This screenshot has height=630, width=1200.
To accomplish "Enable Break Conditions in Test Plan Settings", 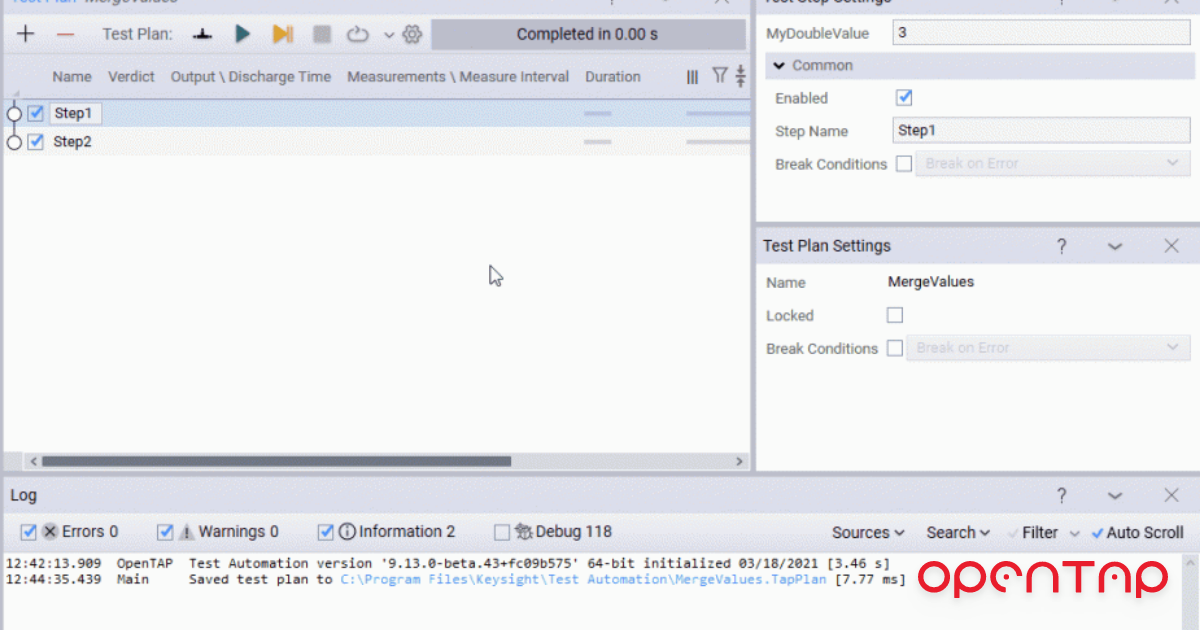I will point(894,348).
